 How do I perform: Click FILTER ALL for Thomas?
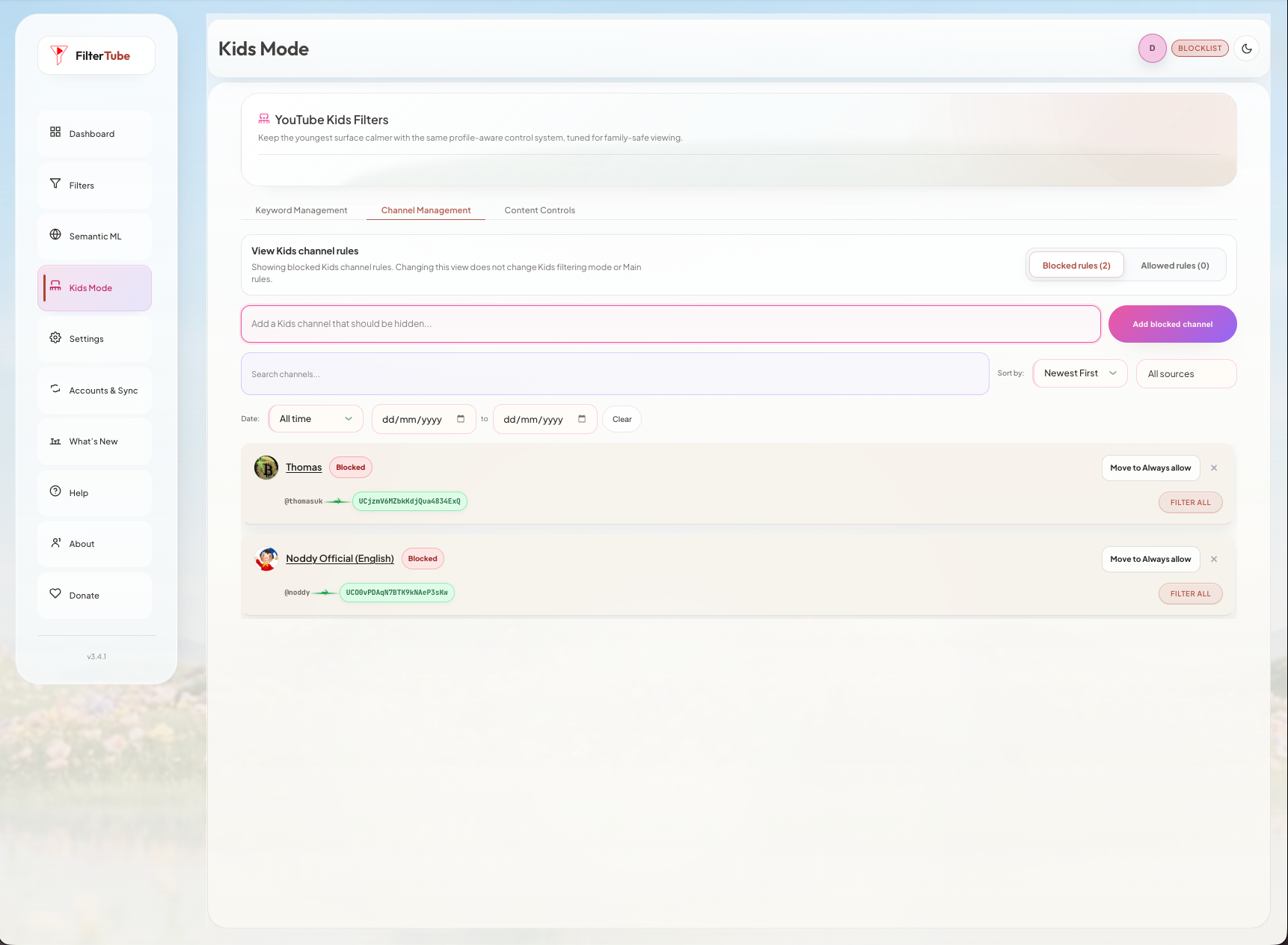(x=1191, y=503)
